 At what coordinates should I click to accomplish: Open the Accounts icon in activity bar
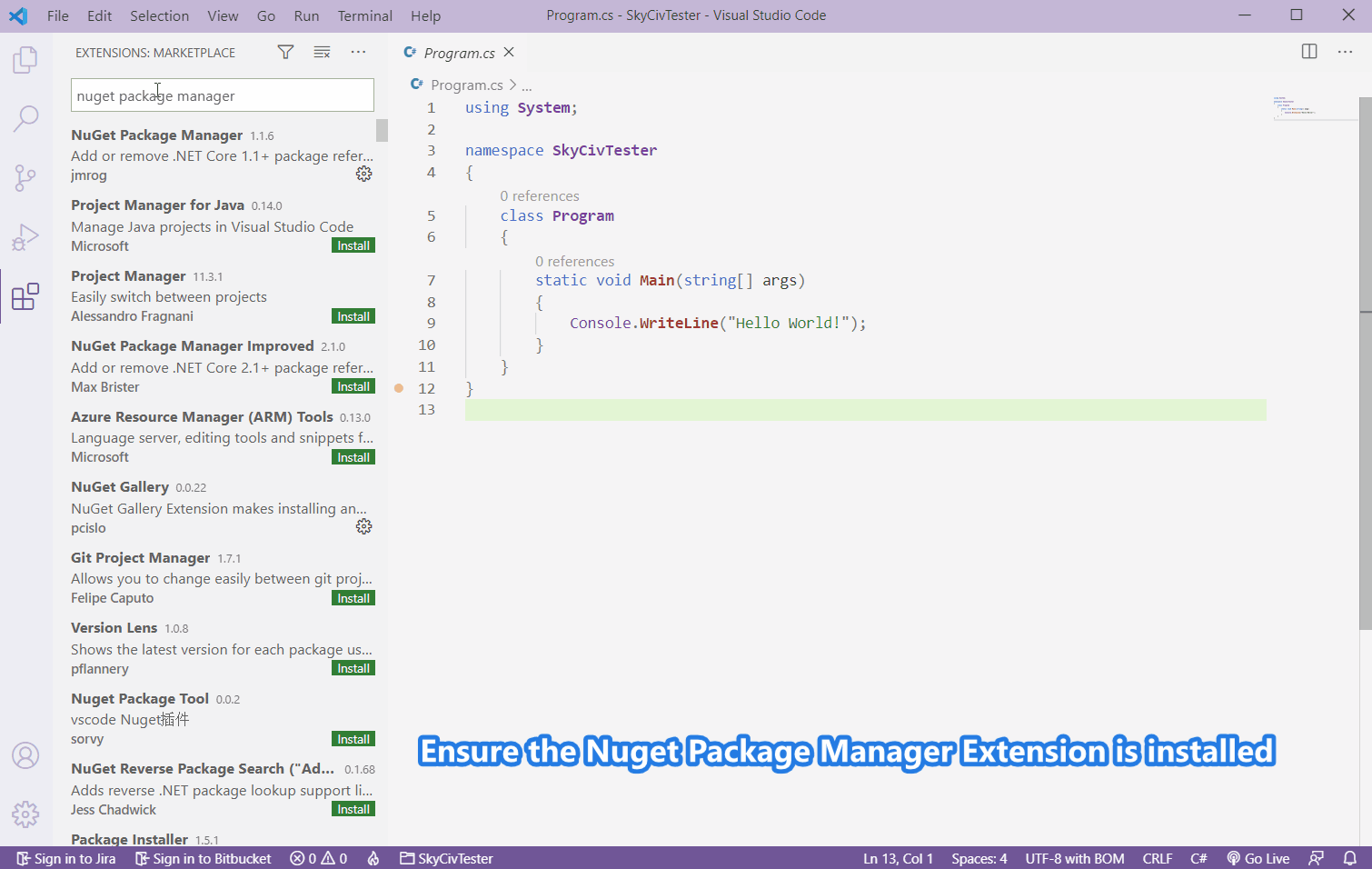coord(25,755)
